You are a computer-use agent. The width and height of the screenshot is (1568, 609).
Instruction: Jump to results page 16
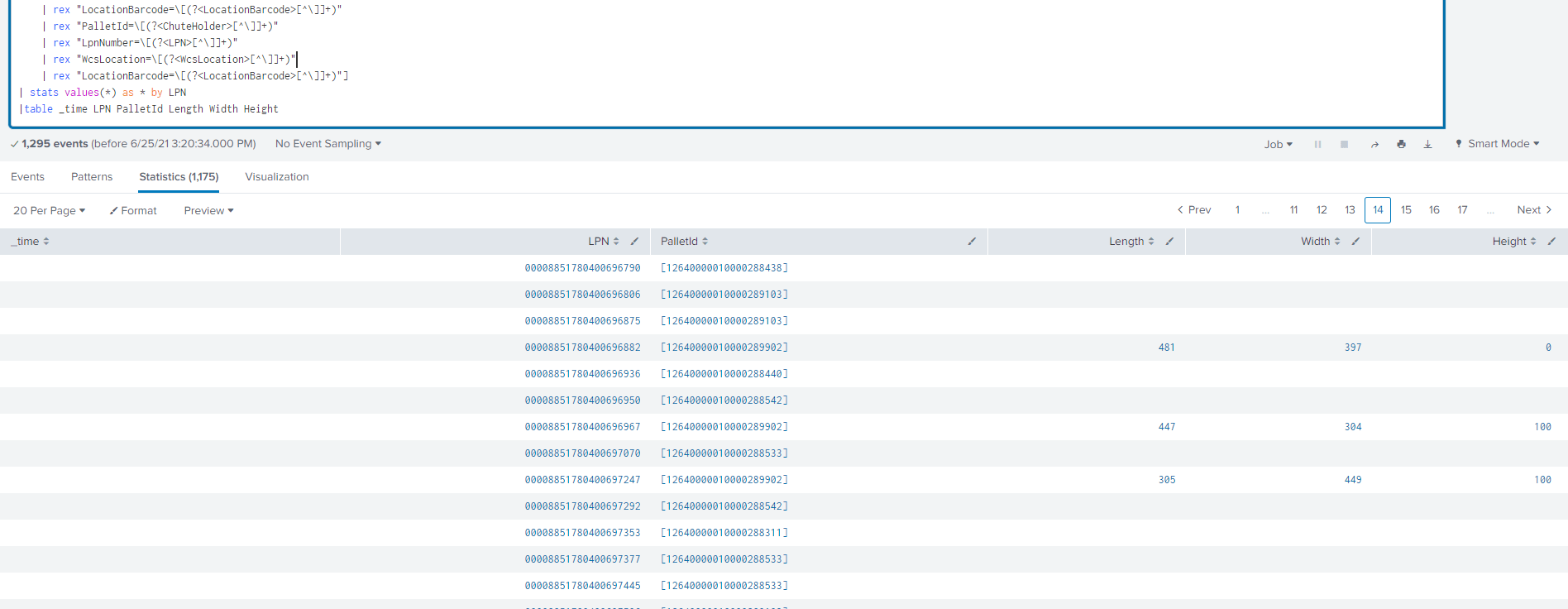click(1434, 210)
